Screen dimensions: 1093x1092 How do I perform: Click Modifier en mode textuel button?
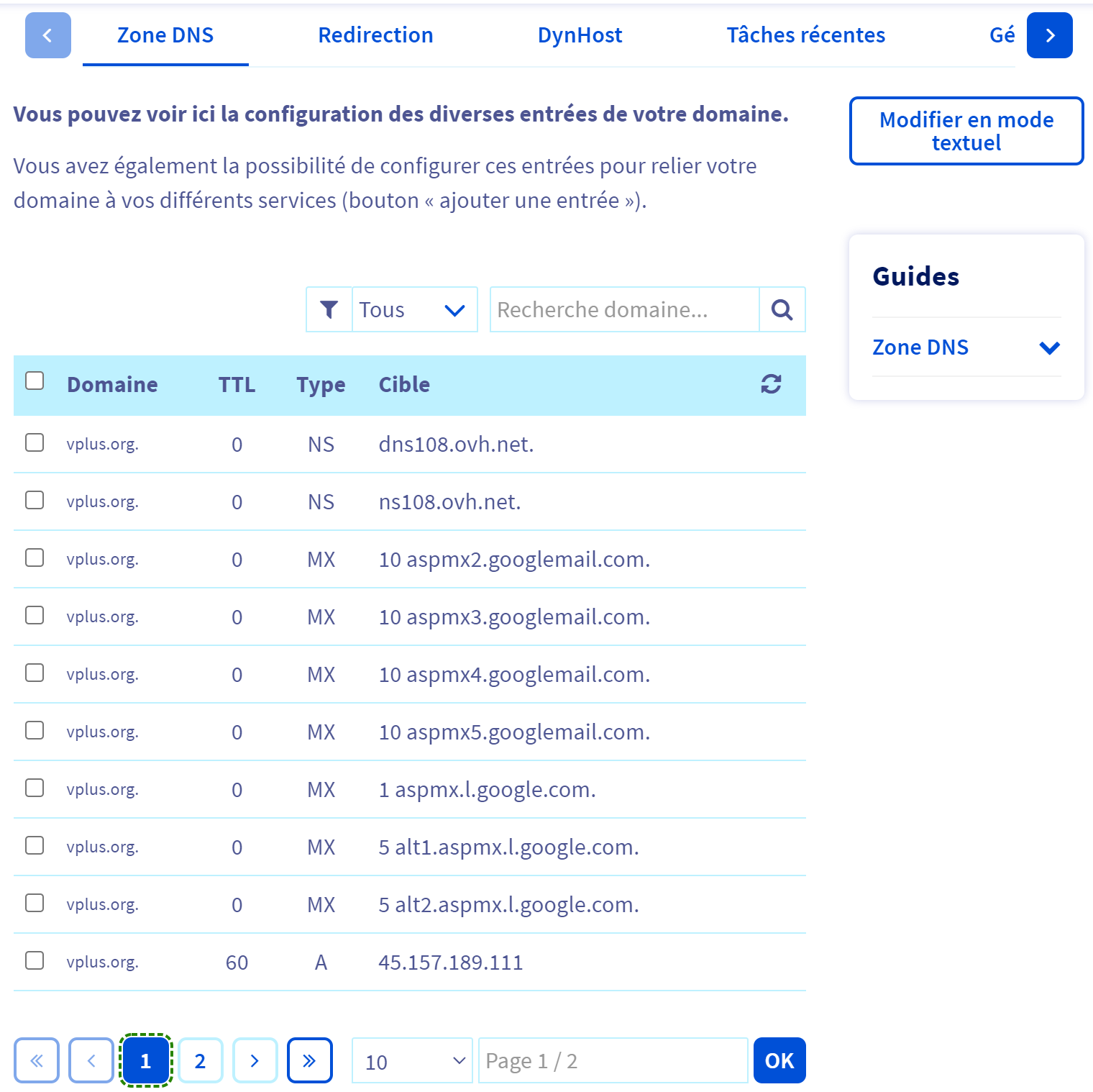coord(966,131)
